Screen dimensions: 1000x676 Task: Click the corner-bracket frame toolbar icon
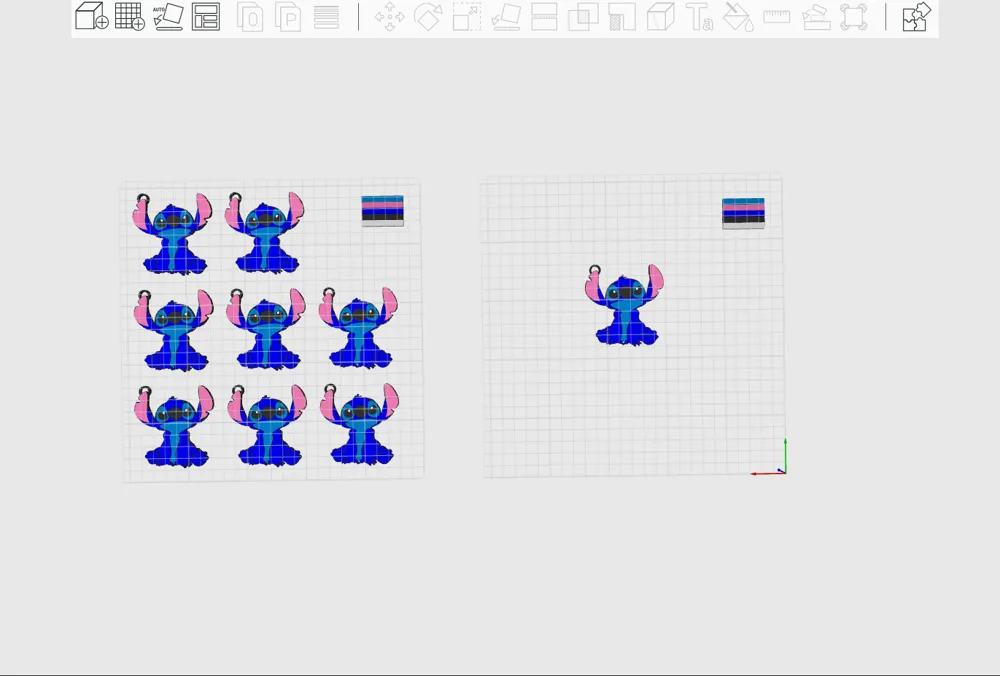854,17
